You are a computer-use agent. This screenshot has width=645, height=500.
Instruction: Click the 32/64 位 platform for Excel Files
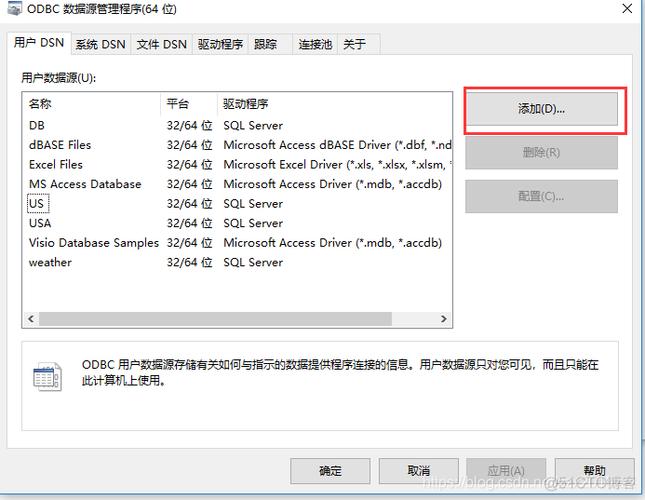tap(189, 164)
